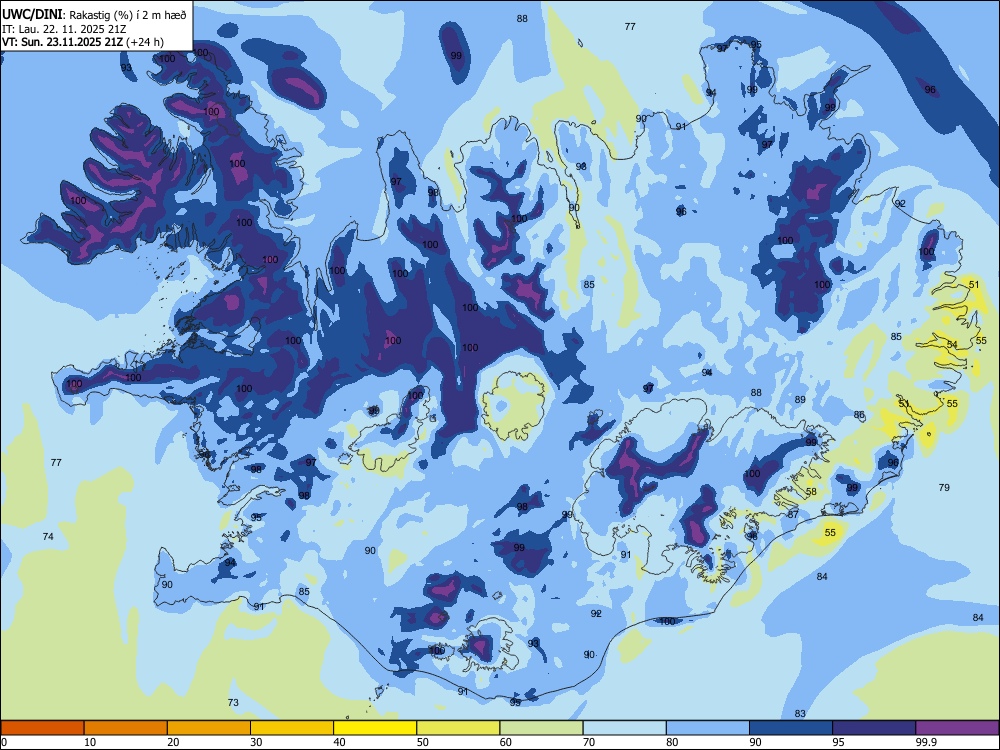Click the legend tick label '20'

(x=173, y=742)
